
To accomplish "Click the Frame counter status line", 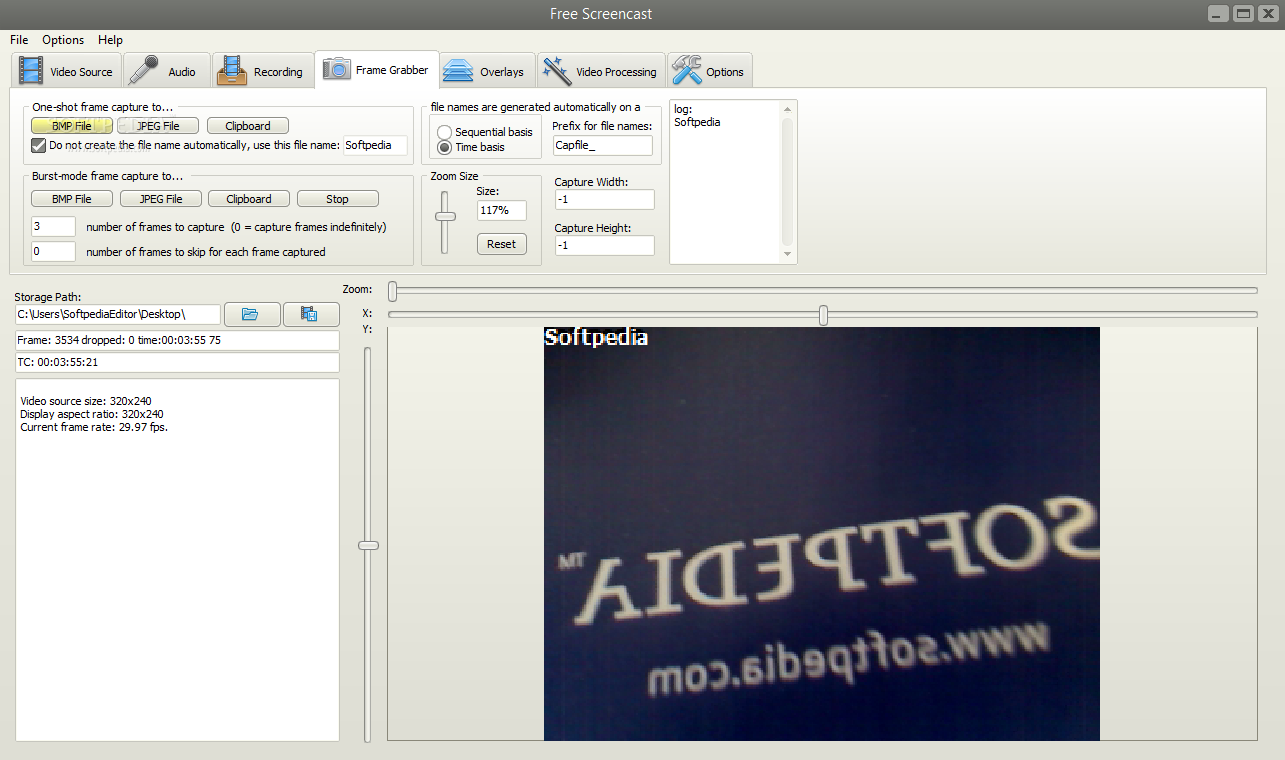I will pyautogui.click(x=177, y=341).
